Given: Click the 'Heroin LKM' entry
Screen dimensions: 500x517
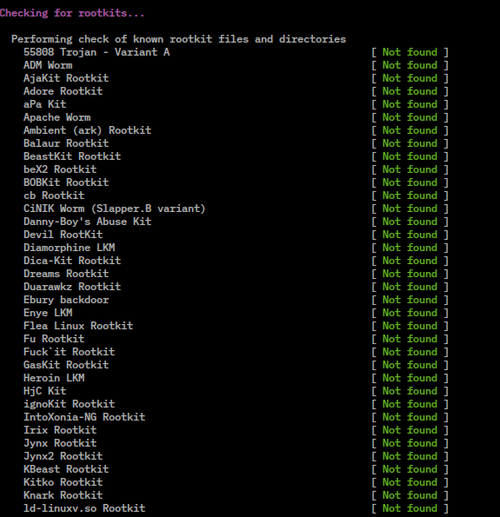Looking at the screenshot, I should [x=54, y=378].
